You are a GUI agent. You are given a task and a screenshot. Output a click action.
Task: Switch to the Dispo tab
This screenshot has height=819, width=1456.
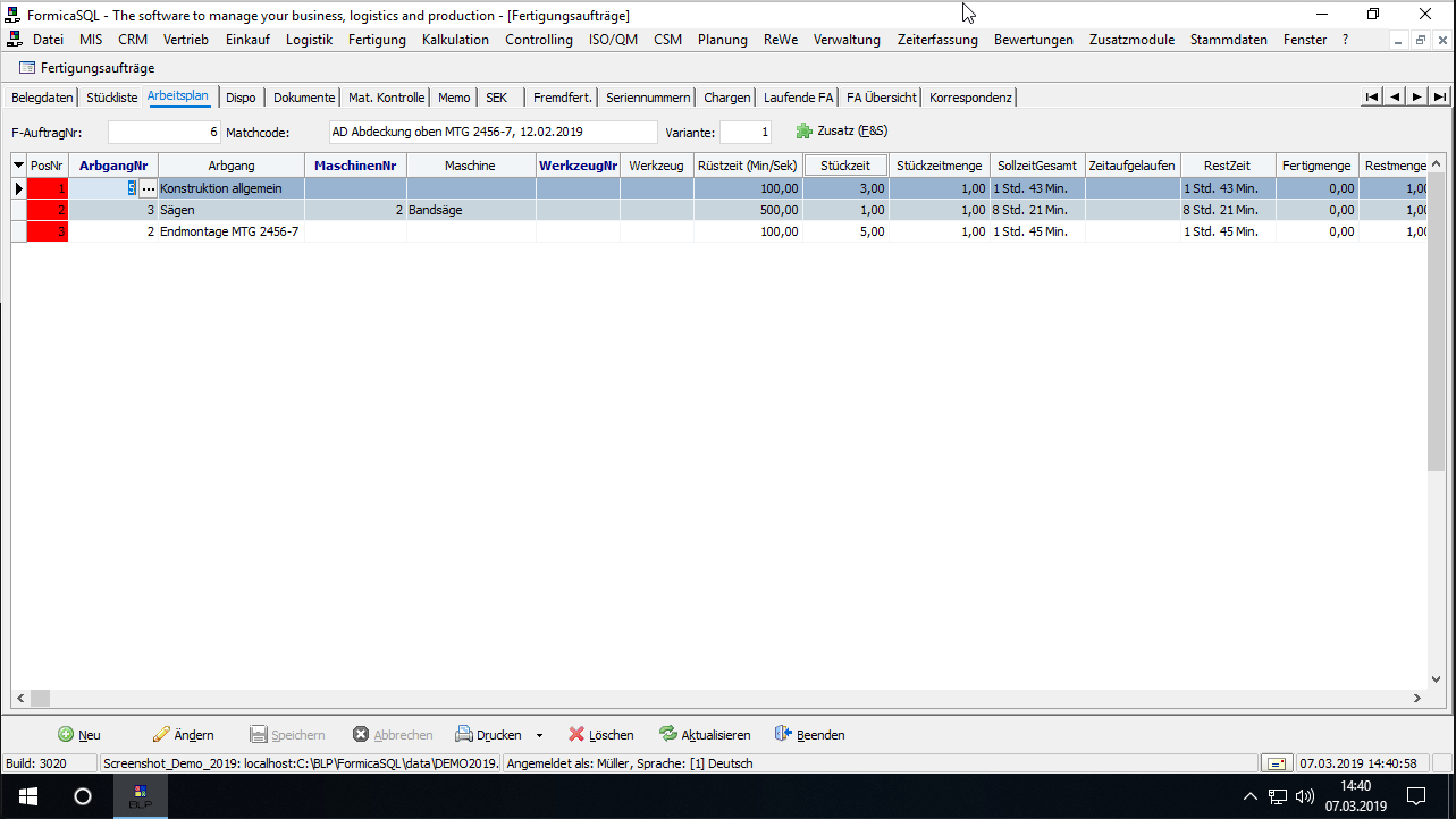(241, 98)
